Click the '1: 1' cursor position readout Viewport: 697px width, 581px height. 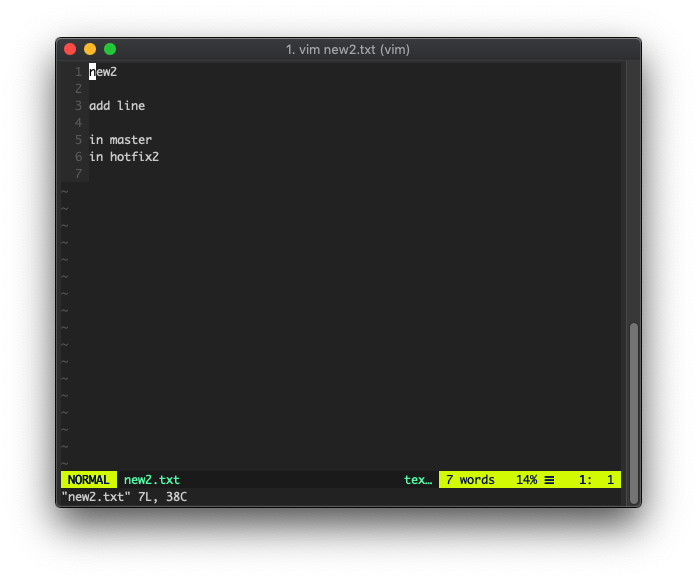pyautogui.click(x=597, y=480)
